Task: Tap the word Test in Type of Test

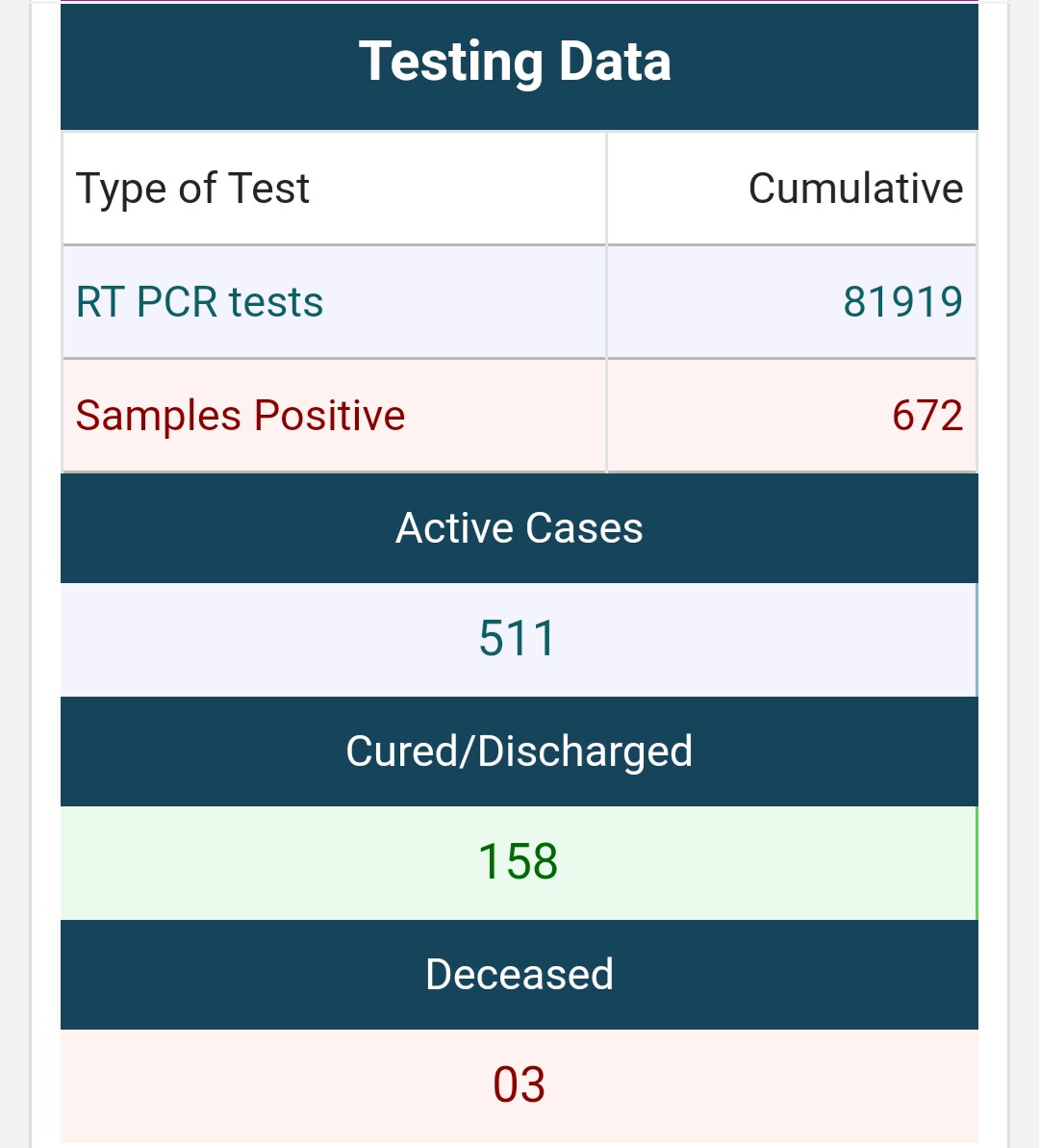Action: tap(268, 189)
